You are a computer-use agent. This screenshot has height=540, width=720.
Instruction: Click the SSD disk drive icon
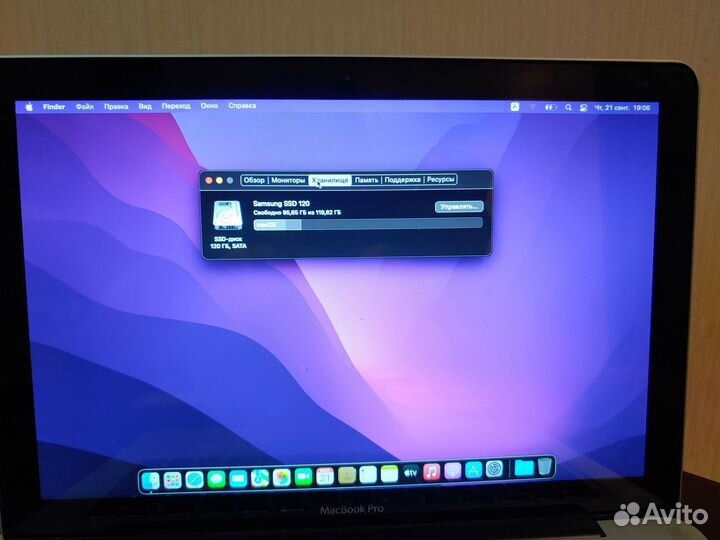click(x=227, y=215)
